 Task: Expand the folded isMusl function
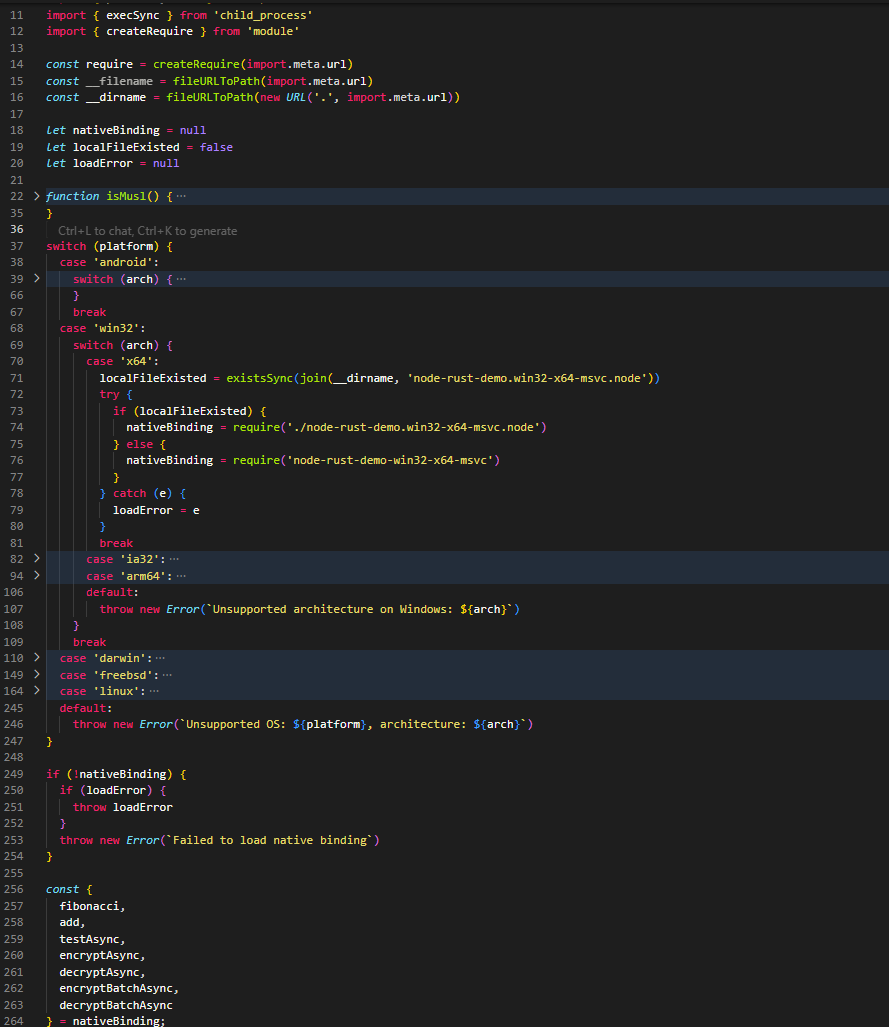click(37, 196)
